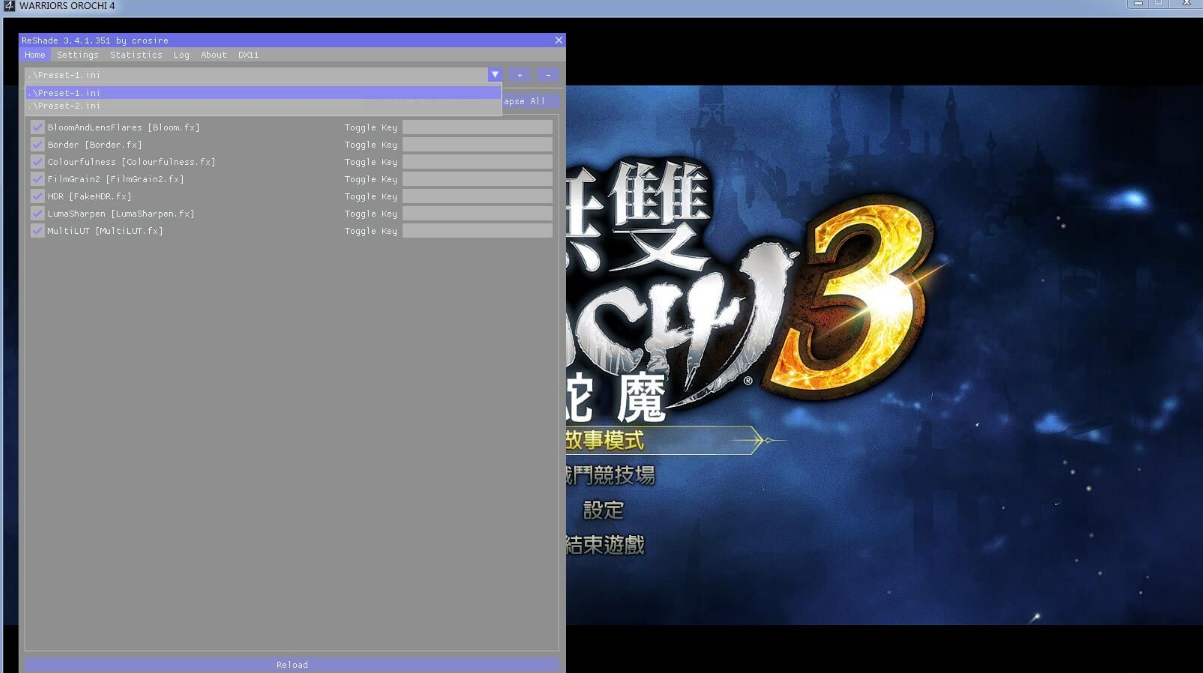
Task: Click the Border toggle key field
Action: [477, 145]
